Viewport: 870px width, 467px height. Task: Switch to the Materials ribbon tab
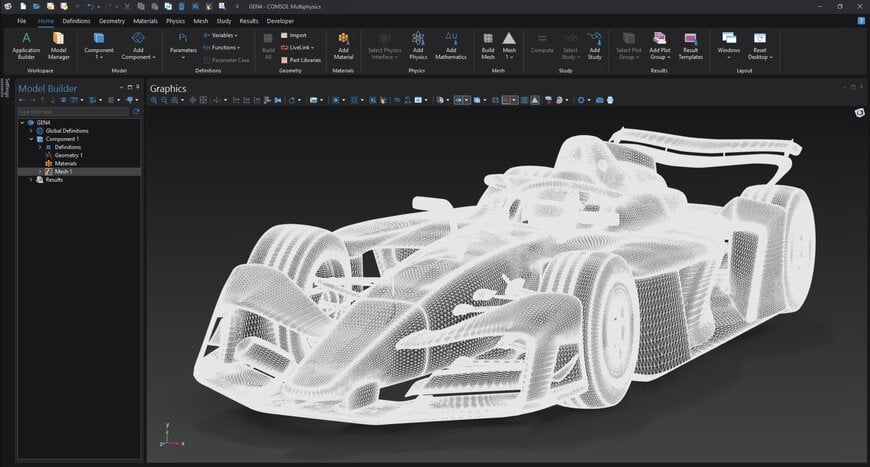pyautogui.click(x=145, y=21)
